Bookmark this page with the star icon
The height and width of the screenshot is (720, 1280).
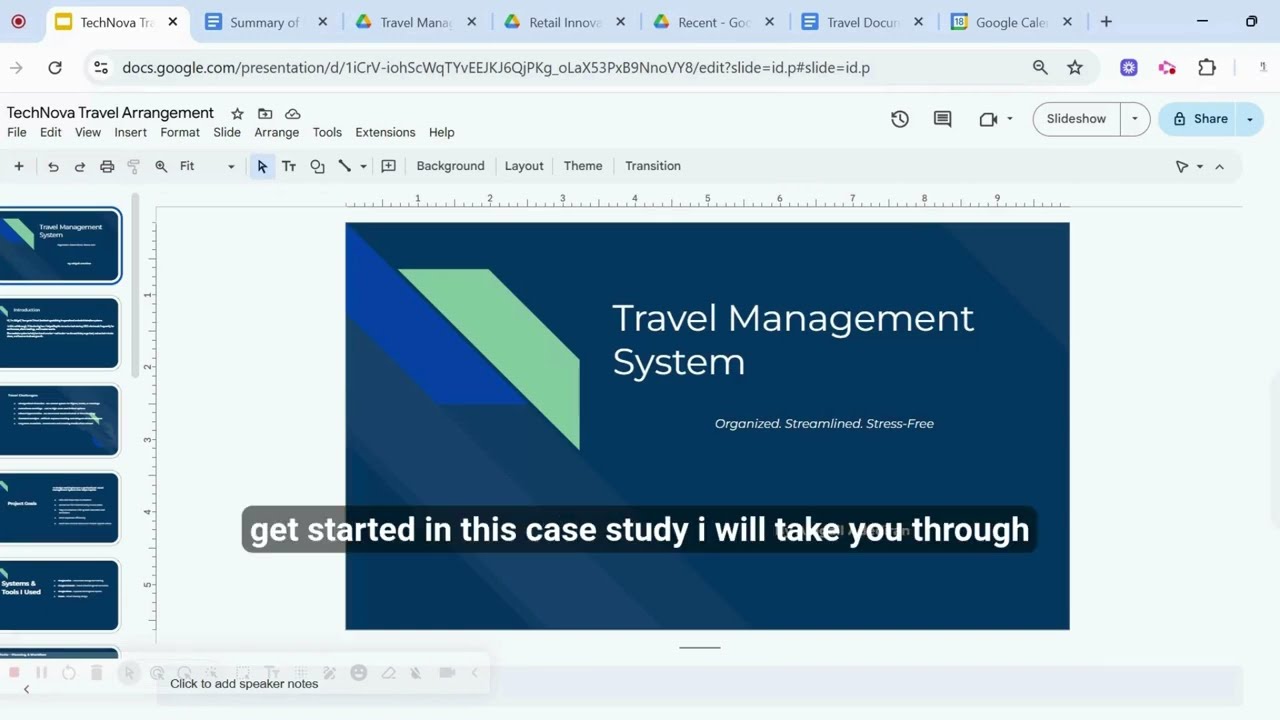point(1075,68)
